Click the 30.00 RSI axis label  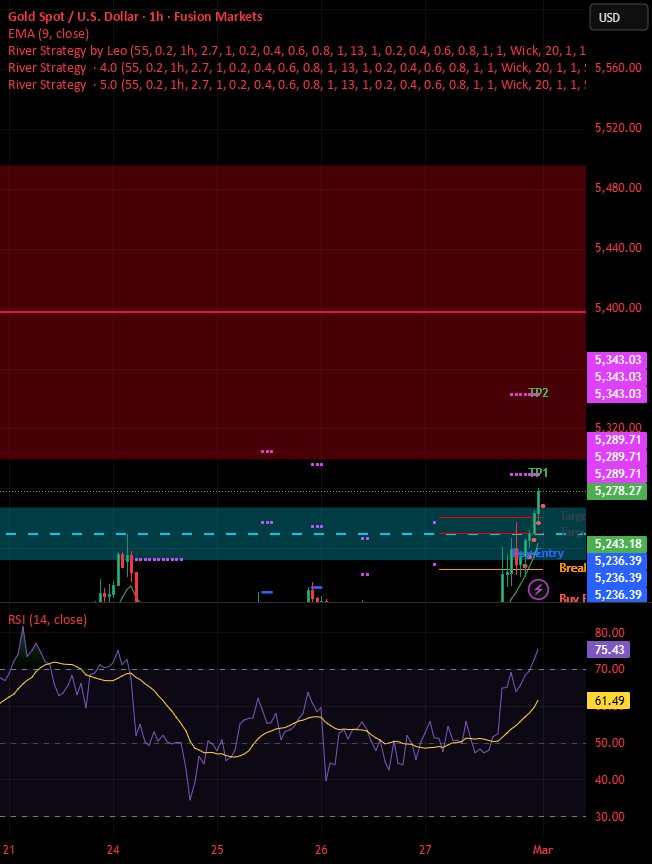[610, 817]
